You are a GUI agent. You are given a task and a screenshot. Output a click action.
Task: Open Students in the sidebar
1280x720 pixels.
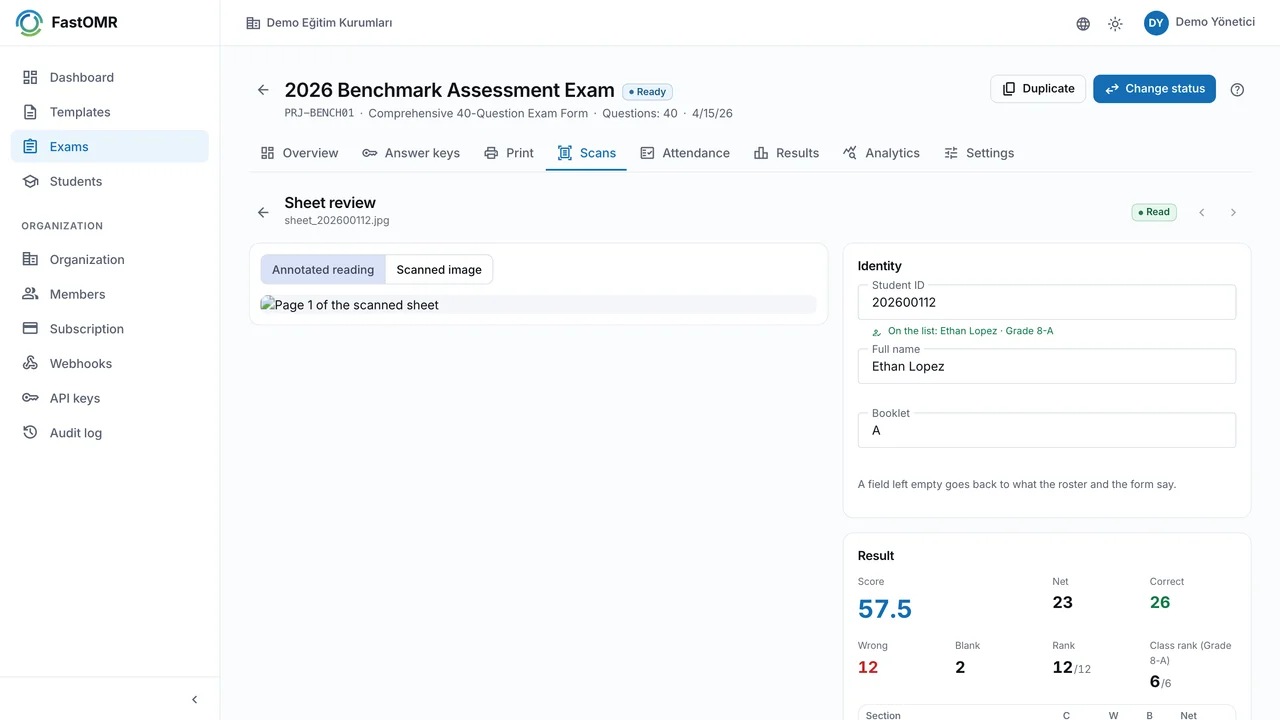pos(110,181)
